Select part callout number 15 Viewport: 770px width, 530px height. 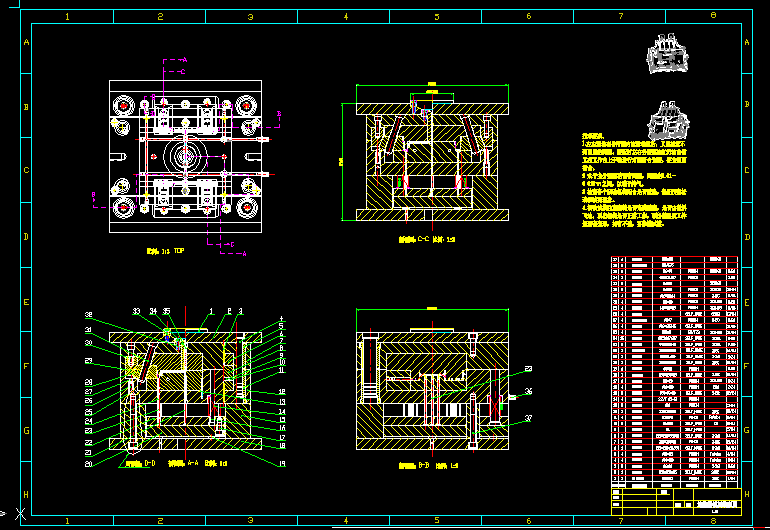(x=282, y=419)
